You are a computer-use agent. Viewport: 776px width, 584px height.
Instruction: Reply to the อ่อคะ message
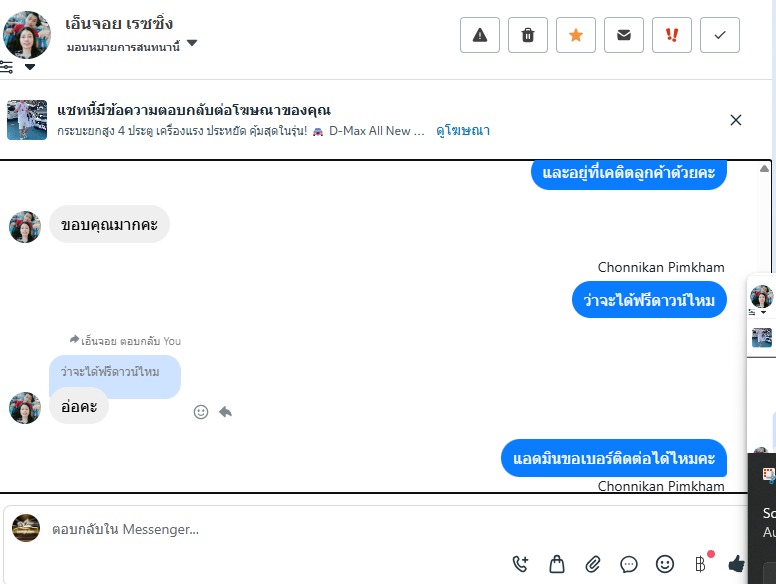(225, 412)
